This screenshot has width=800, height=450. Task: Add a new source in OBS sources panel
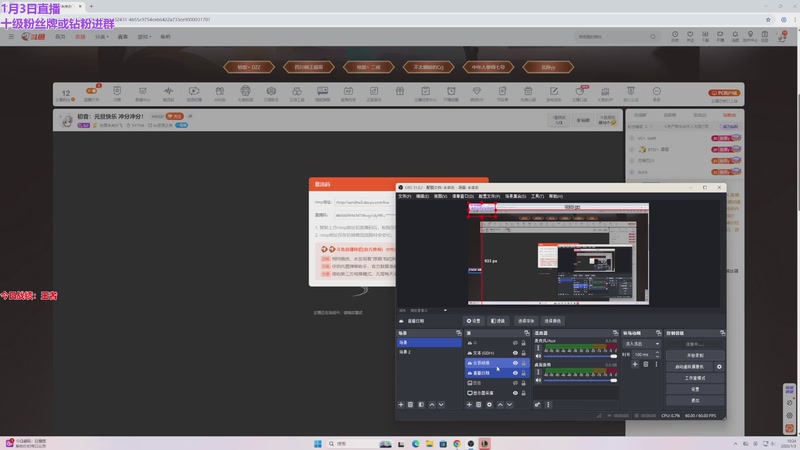469,405
